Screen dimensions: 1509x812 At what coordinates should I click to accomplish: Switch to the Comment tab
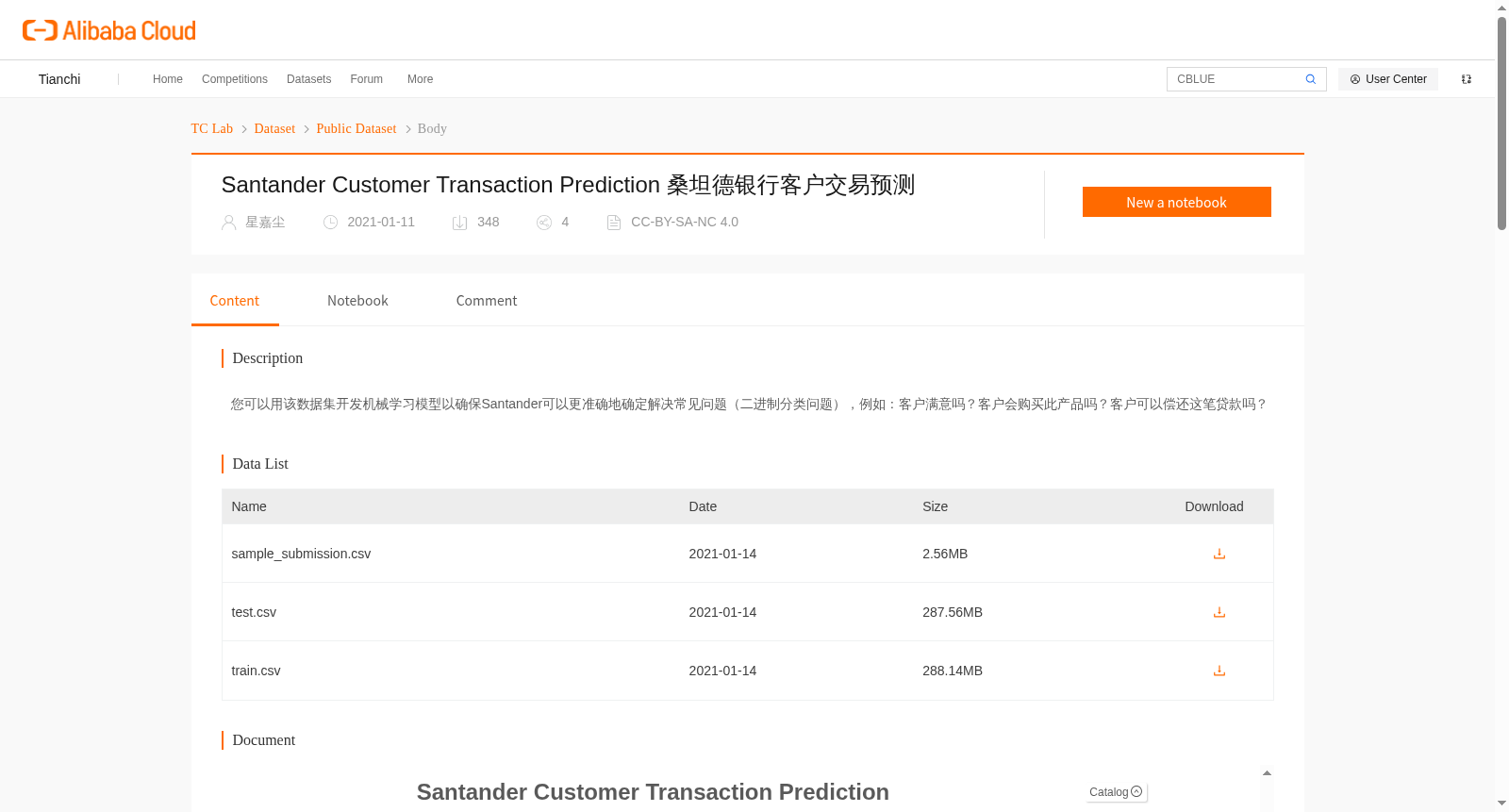click(x=487, y=301)
